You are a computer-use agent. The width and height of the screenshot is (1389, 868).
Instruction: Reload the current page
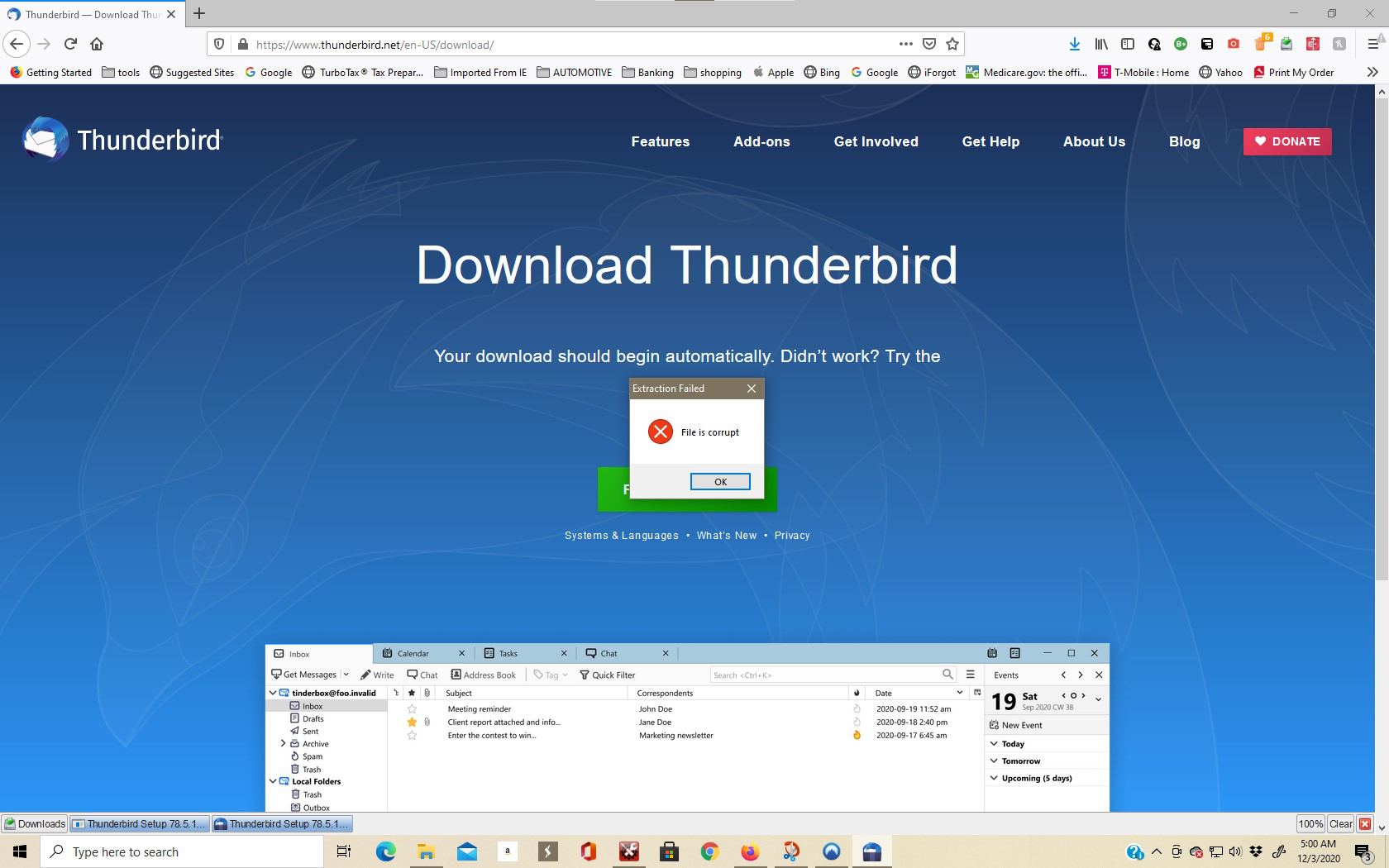tap(70, 44)
